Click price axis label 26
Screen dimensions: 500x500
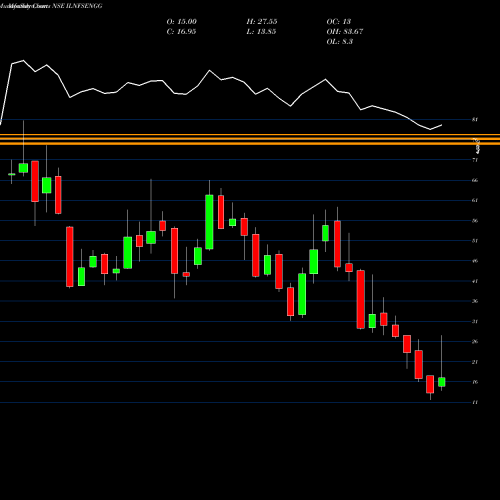[475, 342]
